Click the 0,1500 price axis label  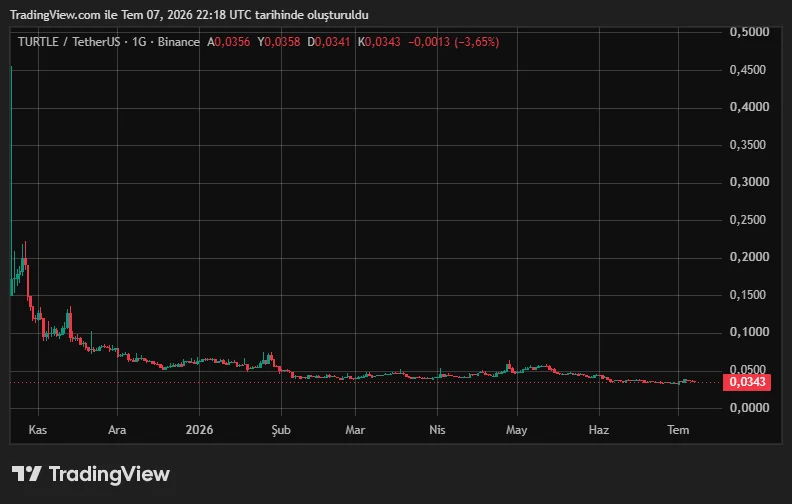(748, 294)
